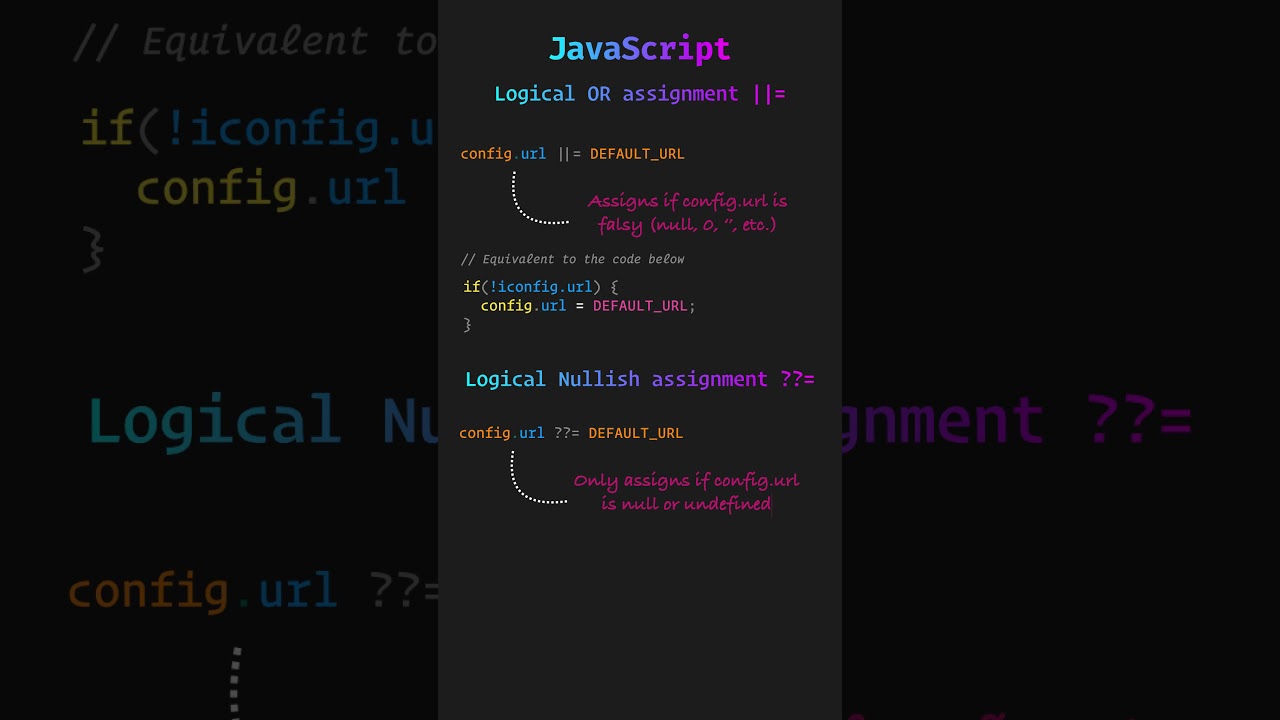This screenshot has height=720, width=1280.
Task: Click the statement "config.url = DEFAULT_URL;"
Action: 588,306
